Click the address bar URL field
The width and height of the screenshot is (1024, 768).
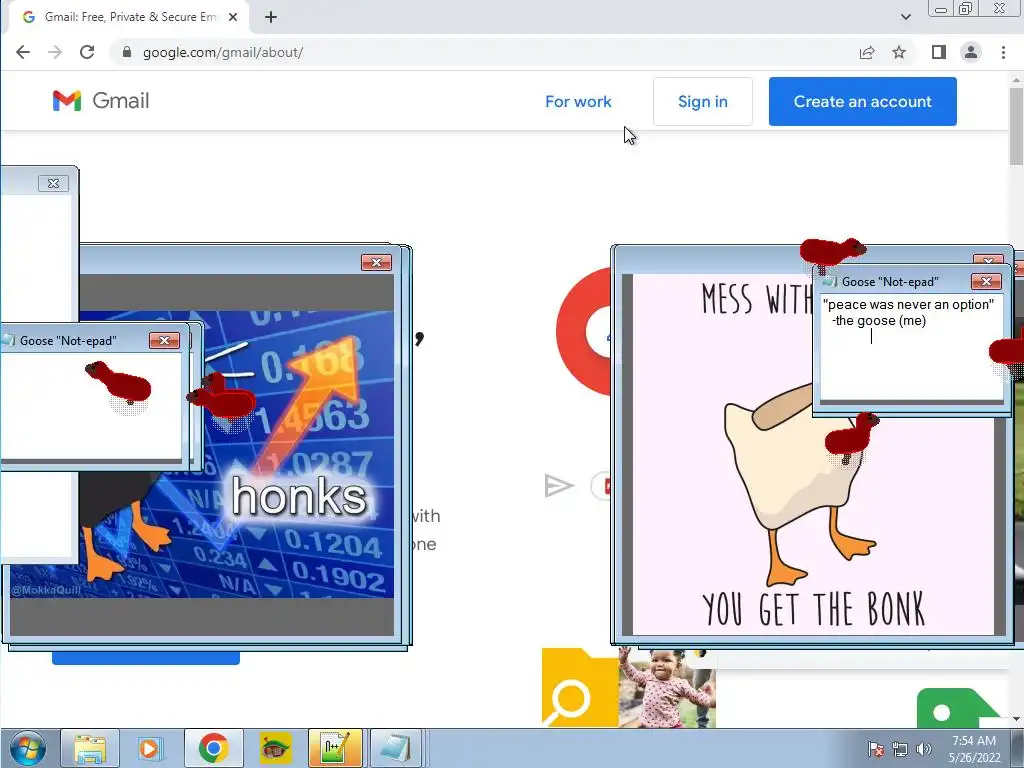point(483,52)
